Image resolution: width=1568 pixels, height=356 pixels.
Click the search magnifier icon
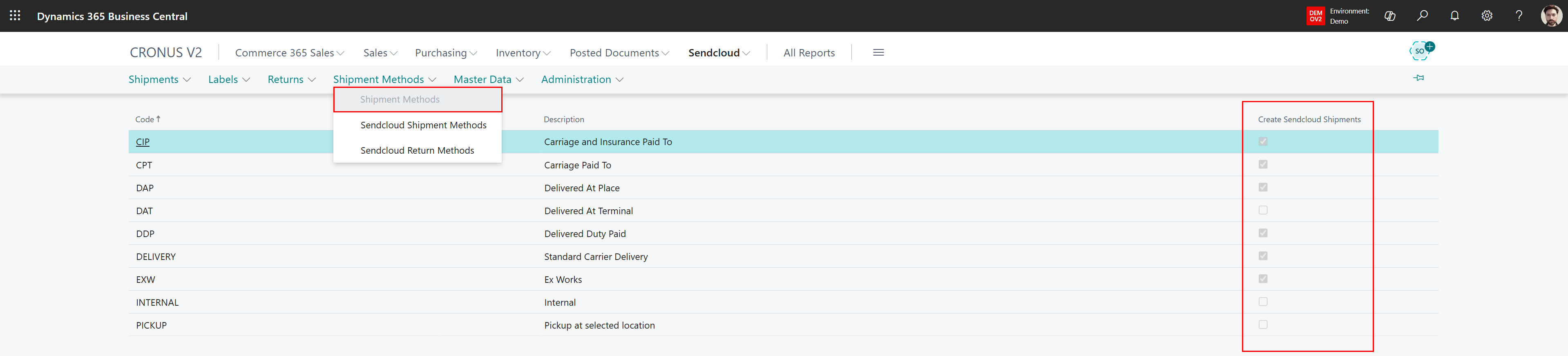click(x=1422, y=16)
